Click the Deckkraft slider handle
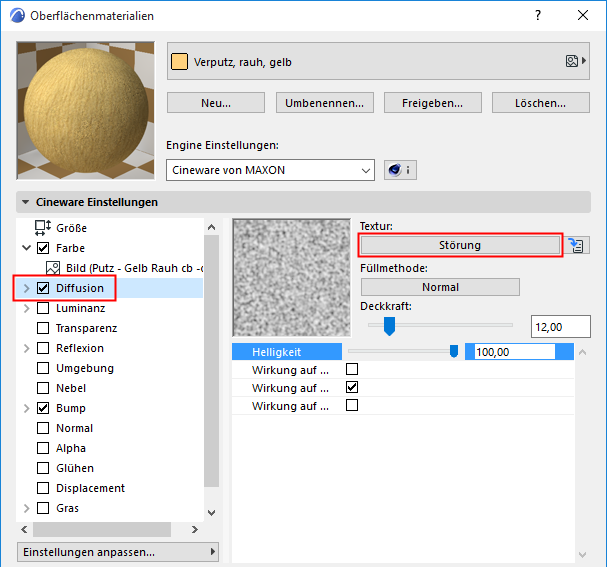 389,326
